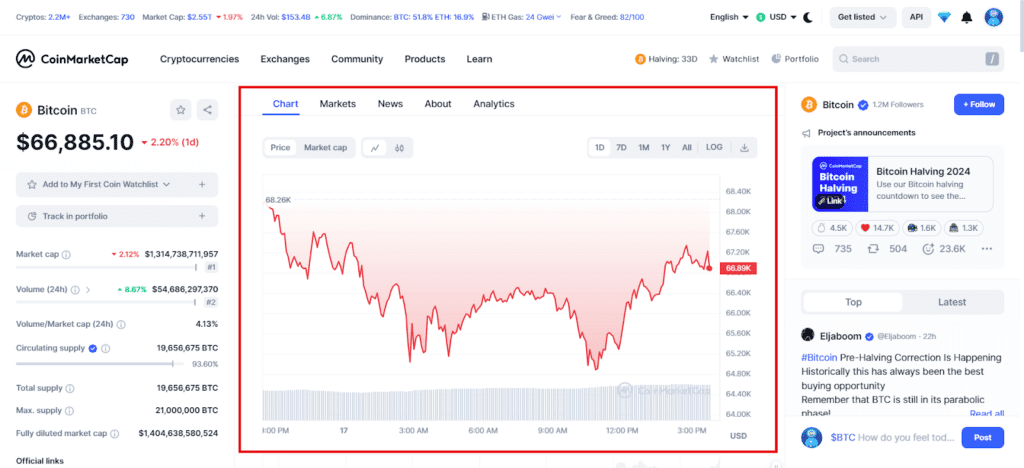Share Bitcoin page via share icon
Screen dimensions: 1024x468
coord(208,110)
